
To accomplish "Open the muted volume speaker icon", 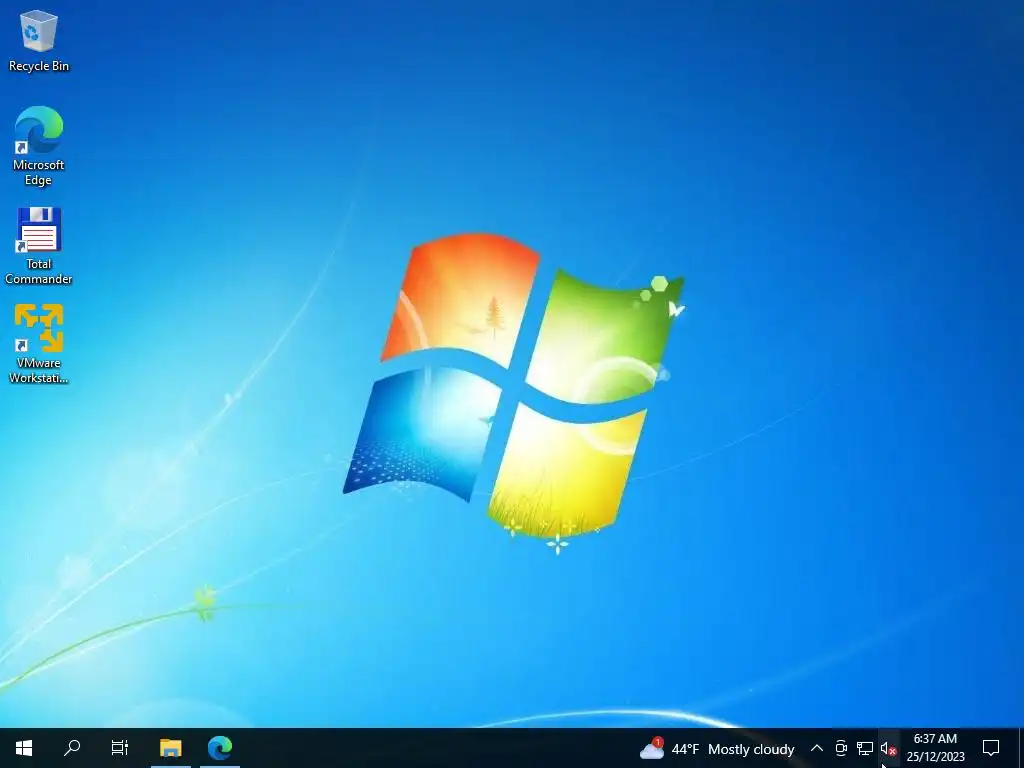I will 888,748.
